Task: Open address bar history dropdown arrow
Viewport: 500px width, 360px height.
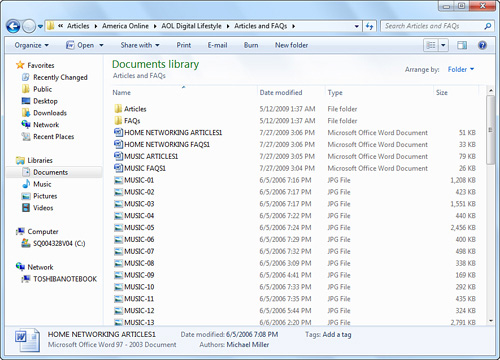Action: click(357, 26)
